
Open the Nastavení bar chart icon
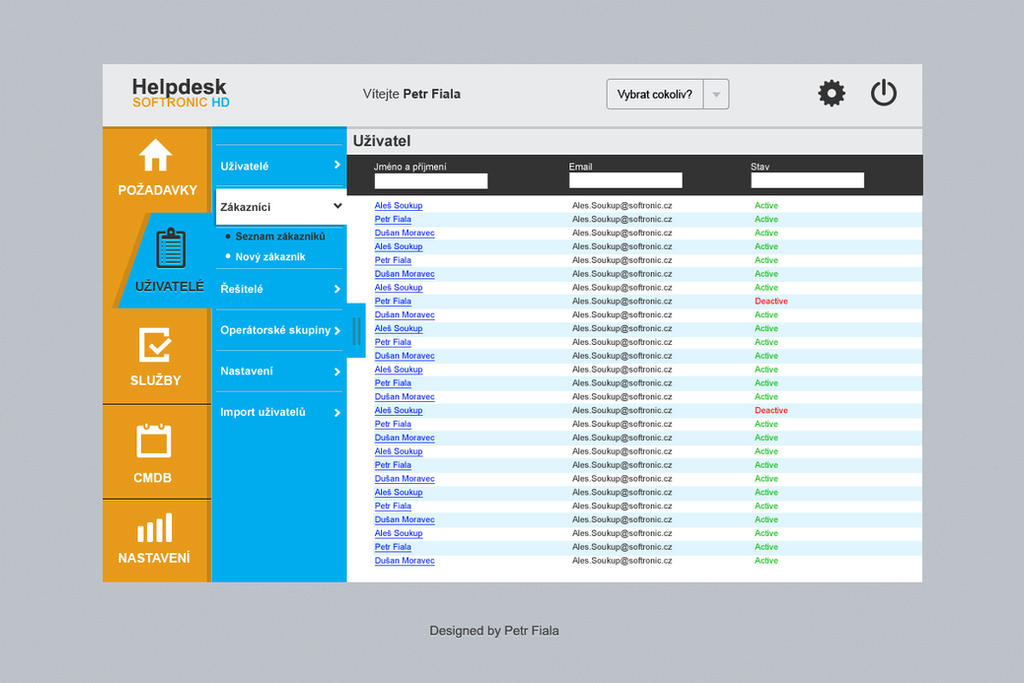click(x=155, y=528)
